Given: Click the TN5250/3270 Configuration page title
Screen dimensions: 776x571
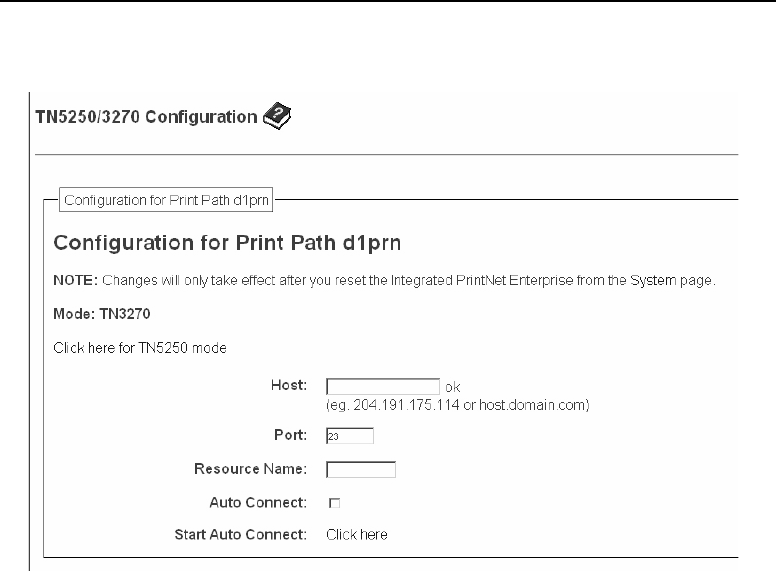Looking at the screenshot, I should click(x=146, y=118).
